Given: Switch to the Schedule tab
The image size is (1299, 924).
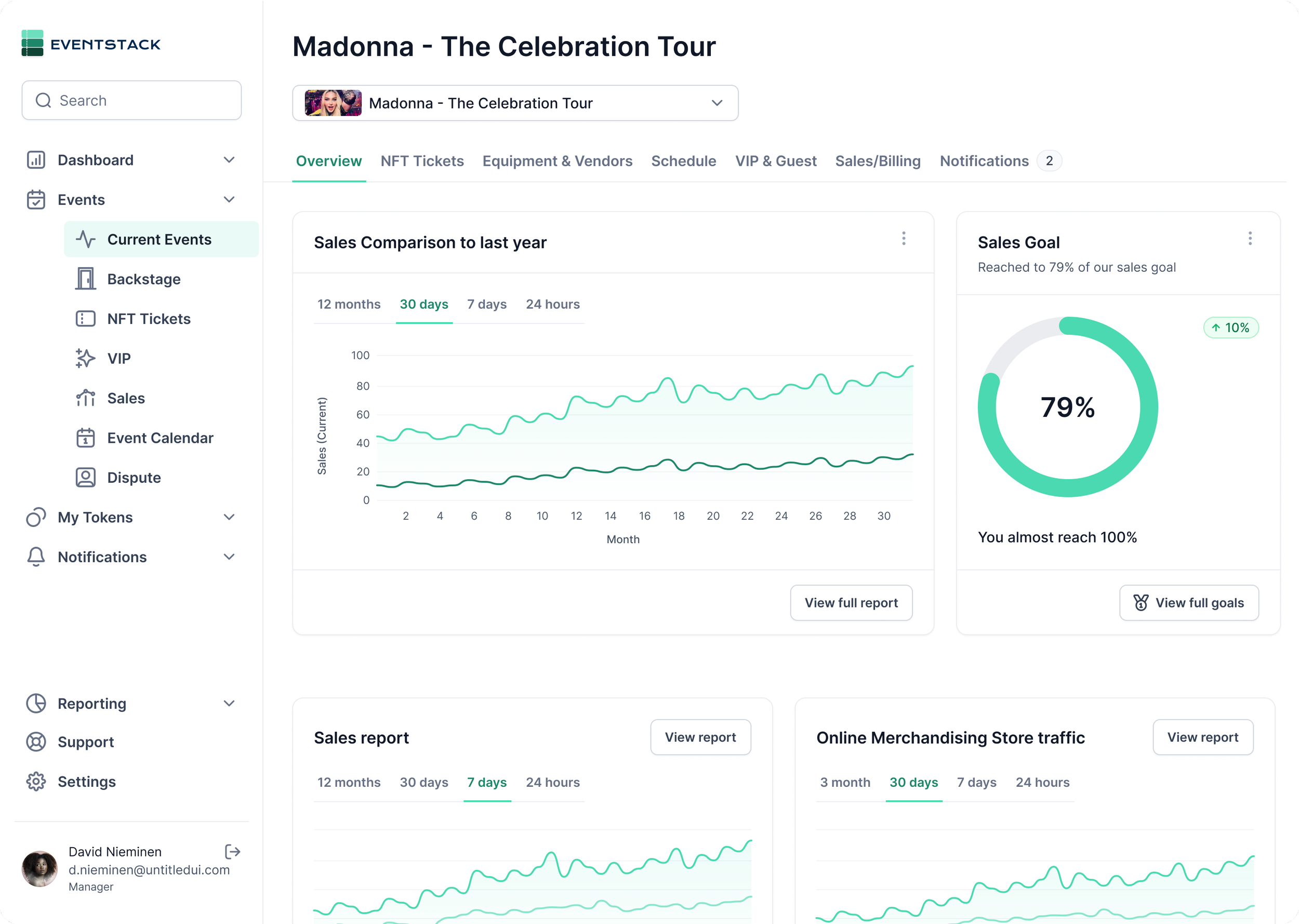Looking at the screenshot, I should [684, 162].
